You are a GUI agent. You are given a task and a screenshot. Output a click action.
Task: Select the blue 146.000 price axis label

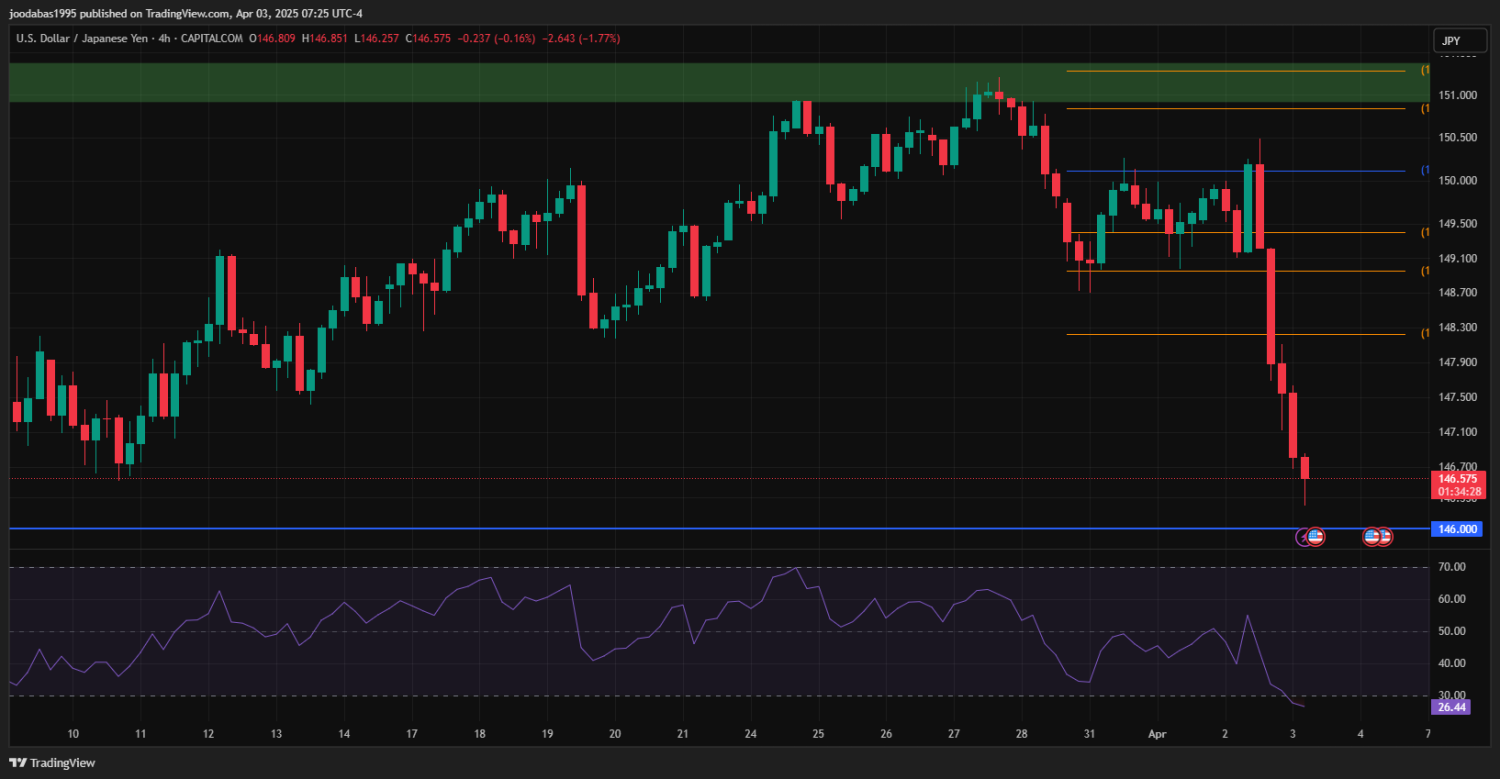pos(1457,528)
